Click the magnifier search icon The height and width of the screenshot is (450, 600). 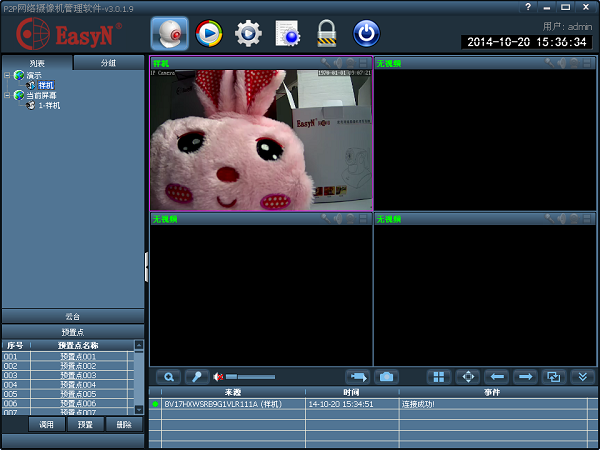click(168, 377)
